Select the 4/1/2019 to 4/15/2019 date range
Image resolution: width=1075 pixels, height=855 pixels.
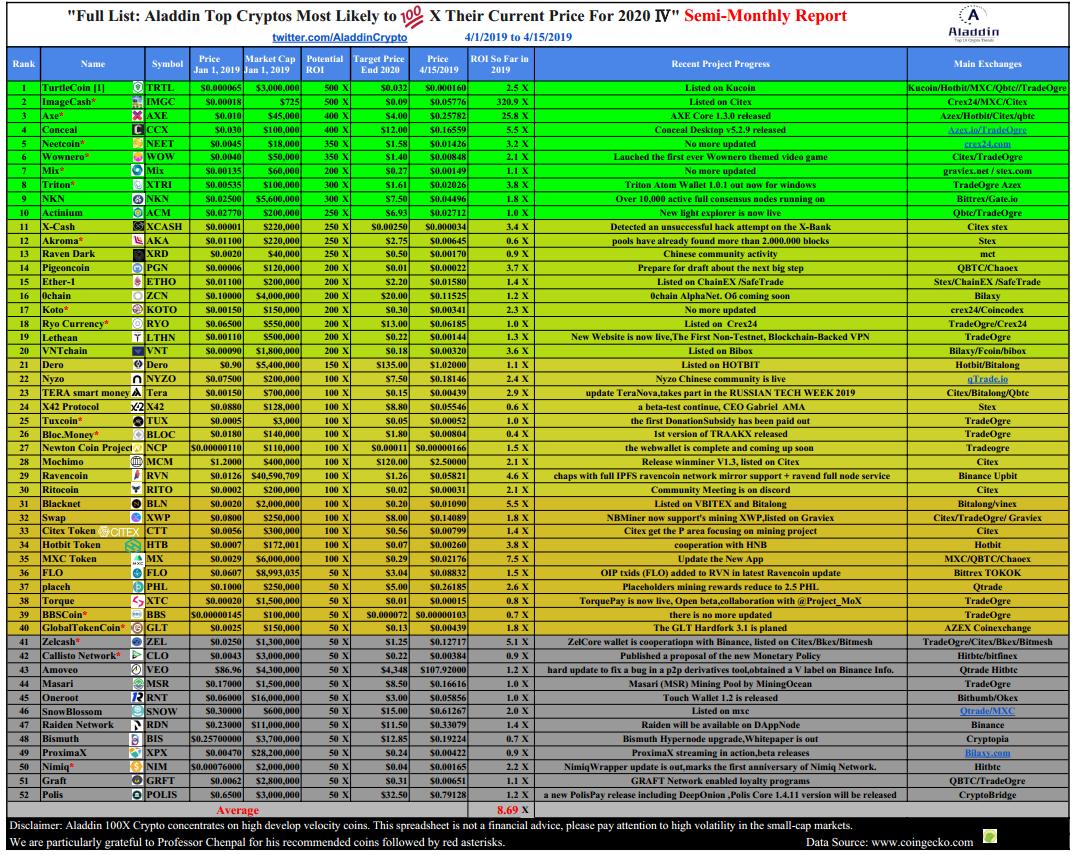[518, 38]
